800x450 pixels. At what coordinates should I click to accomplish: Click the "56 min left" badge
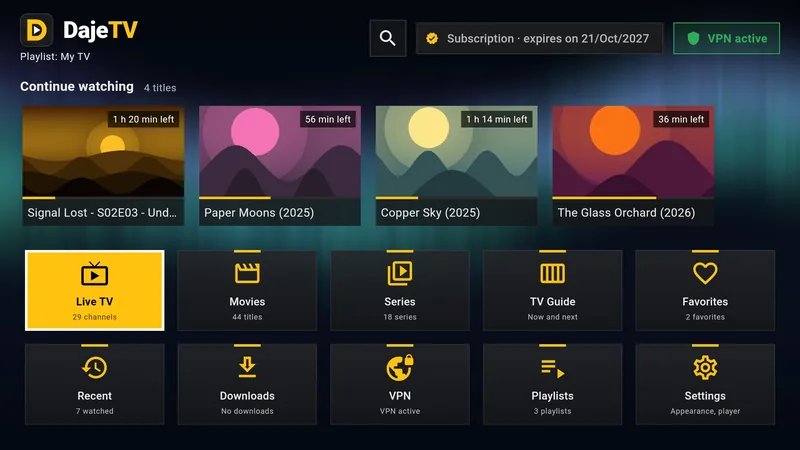[x=328, y=119]
